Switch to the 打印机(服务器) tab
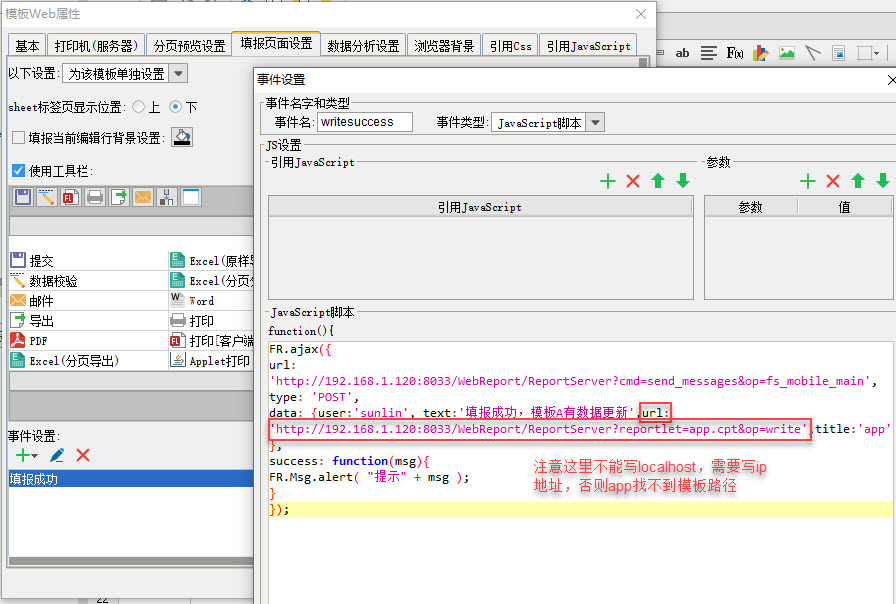This screenshot has height=604, width=896. [96, 46]
